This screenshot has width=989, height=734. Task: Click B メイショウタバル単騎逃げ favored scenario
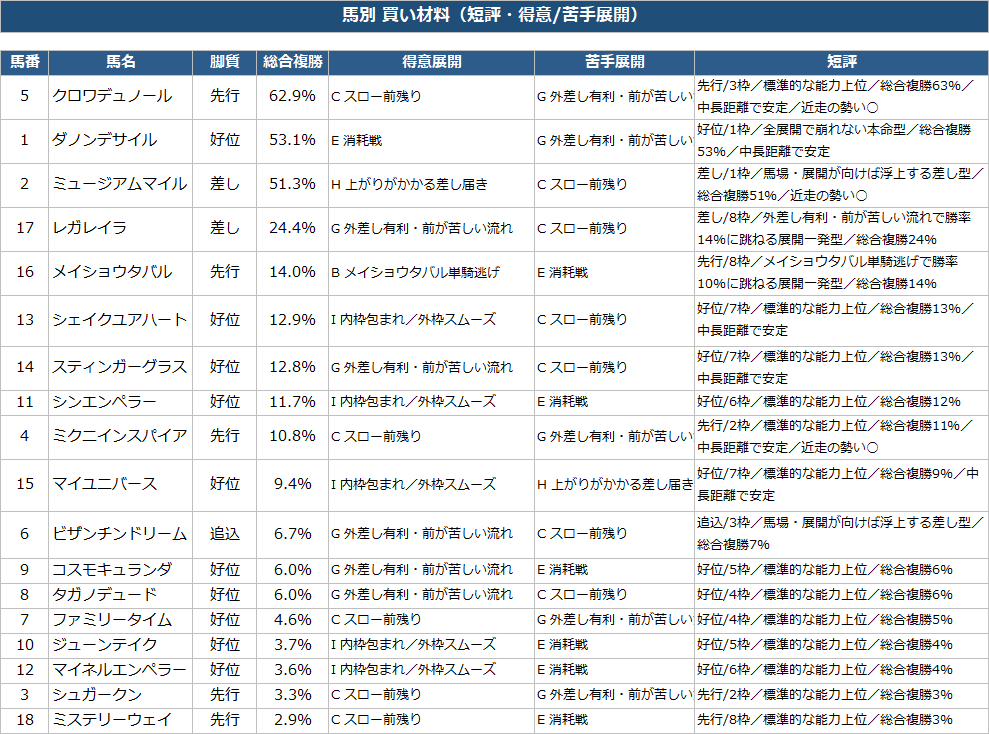tap(416, 272)
